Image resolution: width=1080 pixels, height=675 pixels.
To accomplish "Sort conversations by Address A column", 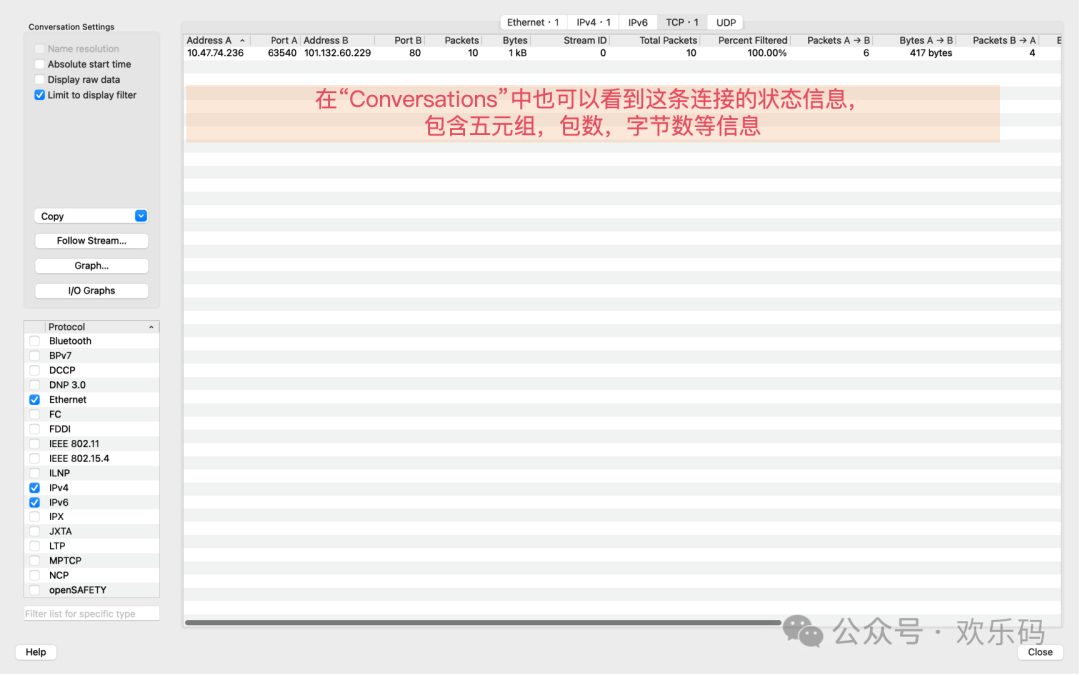I will (x=210, y=40).
